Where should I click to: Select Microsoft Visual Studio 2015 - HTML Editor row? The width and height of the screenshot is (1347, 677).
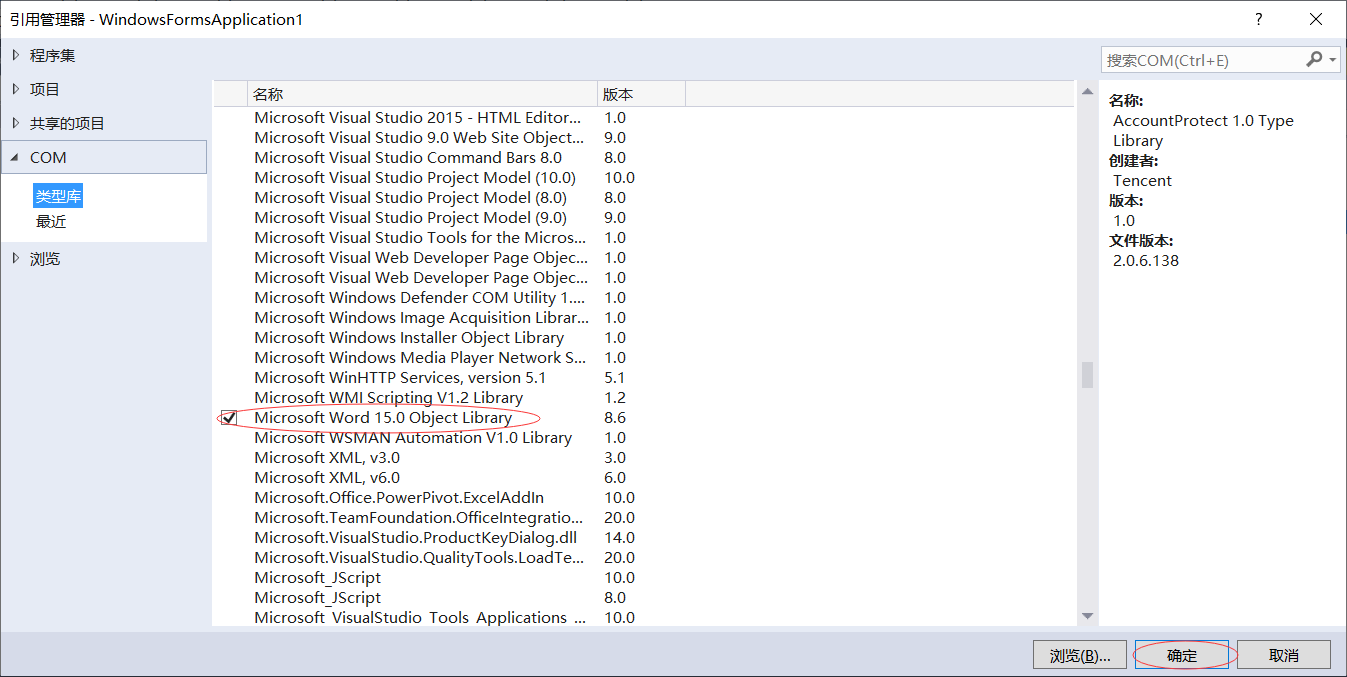643,118
